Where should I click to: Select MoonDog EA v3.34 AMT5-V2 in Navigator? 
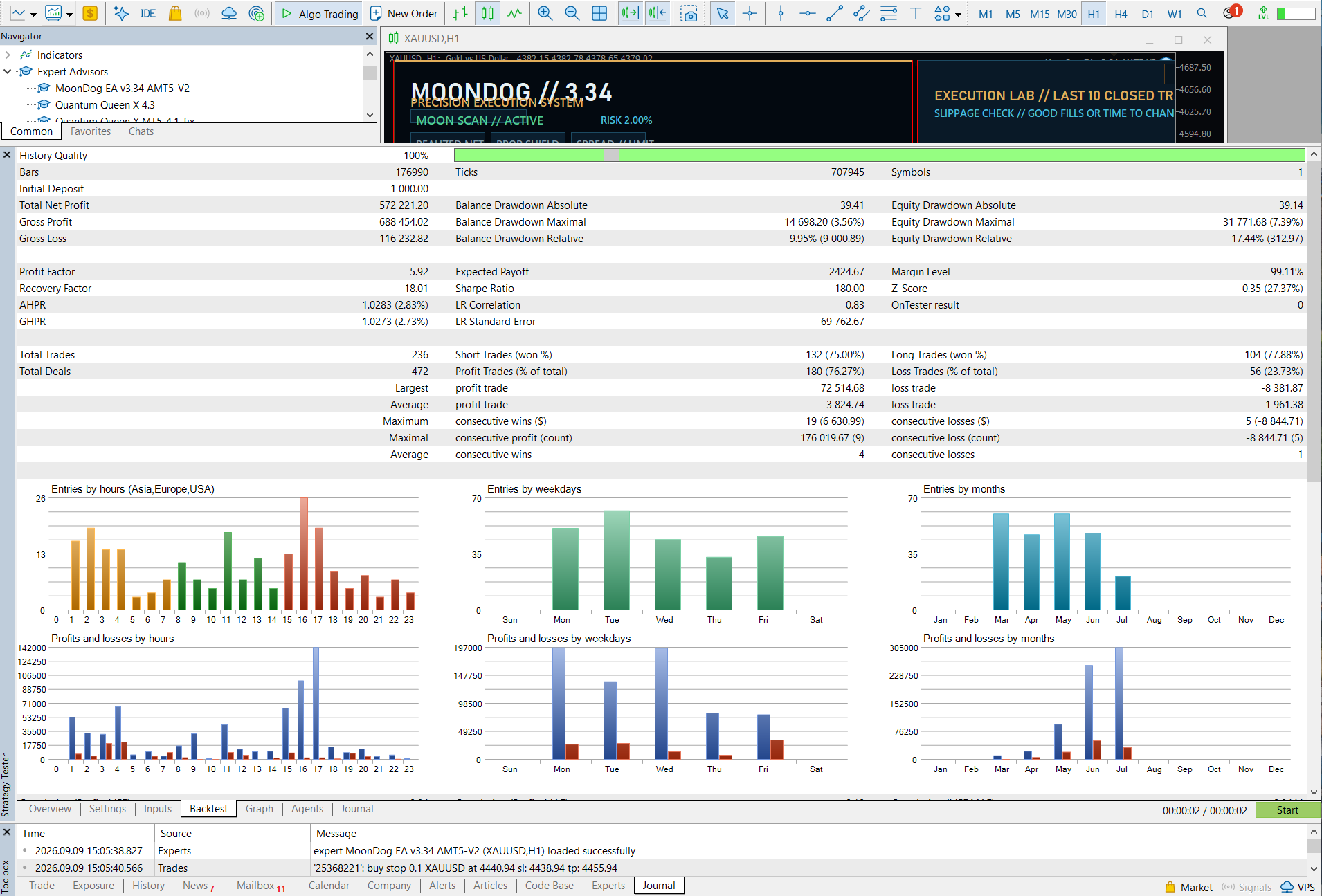coord(123,88)
